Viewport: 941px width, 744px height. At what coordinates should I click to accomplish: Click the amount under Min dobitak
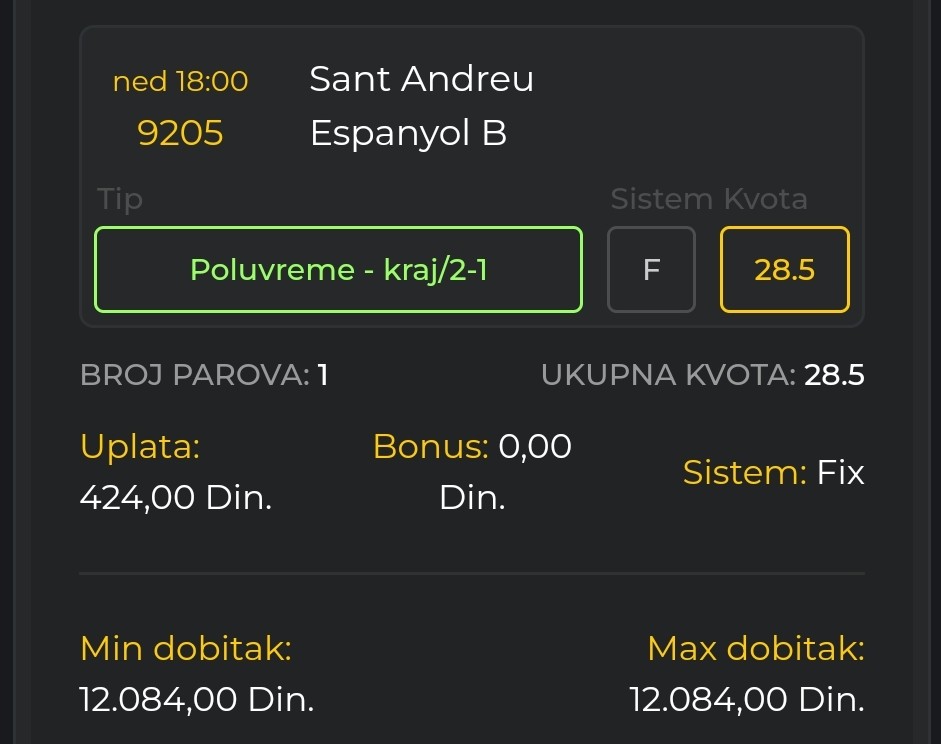[197, 699]
